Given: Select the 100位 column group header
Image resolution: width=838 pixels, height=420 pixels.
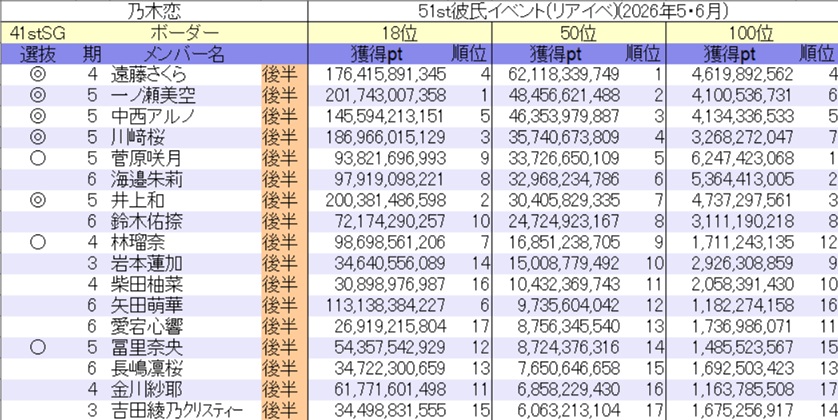Looking at the screenshot, I should coord(752,34).
